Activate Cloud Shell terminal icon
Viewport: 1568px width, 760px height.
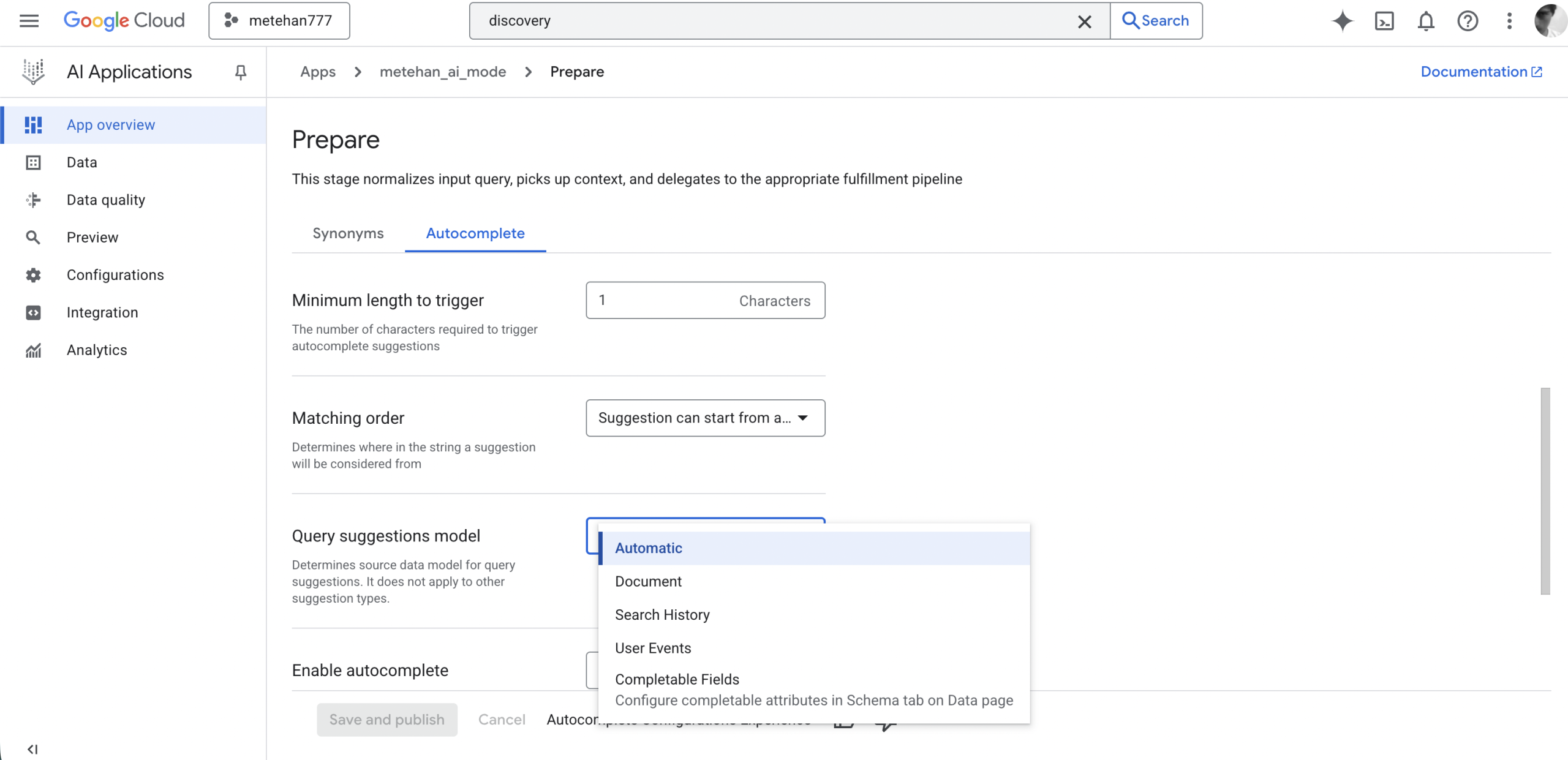[1384, 21]
